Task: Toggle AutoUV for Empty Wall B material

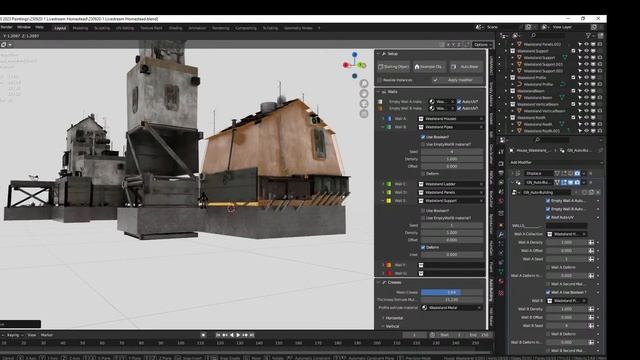Action: [459, 108]
